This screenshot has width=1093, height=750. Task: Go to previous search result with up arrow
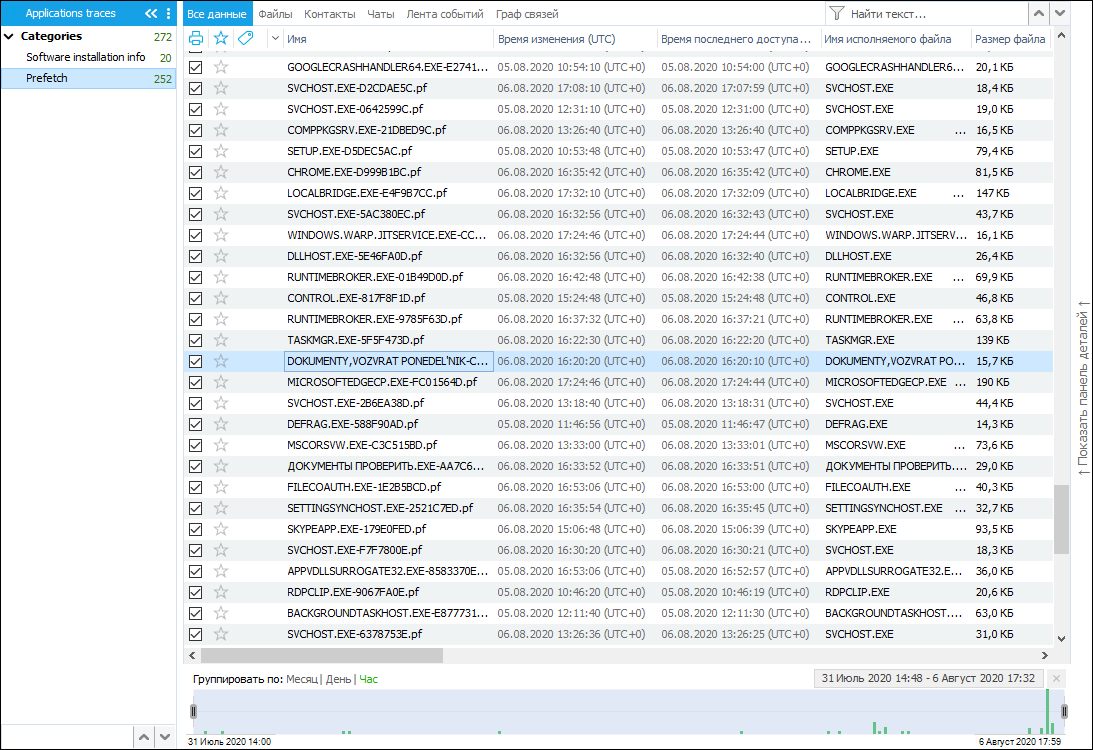tap(1039, 13)
